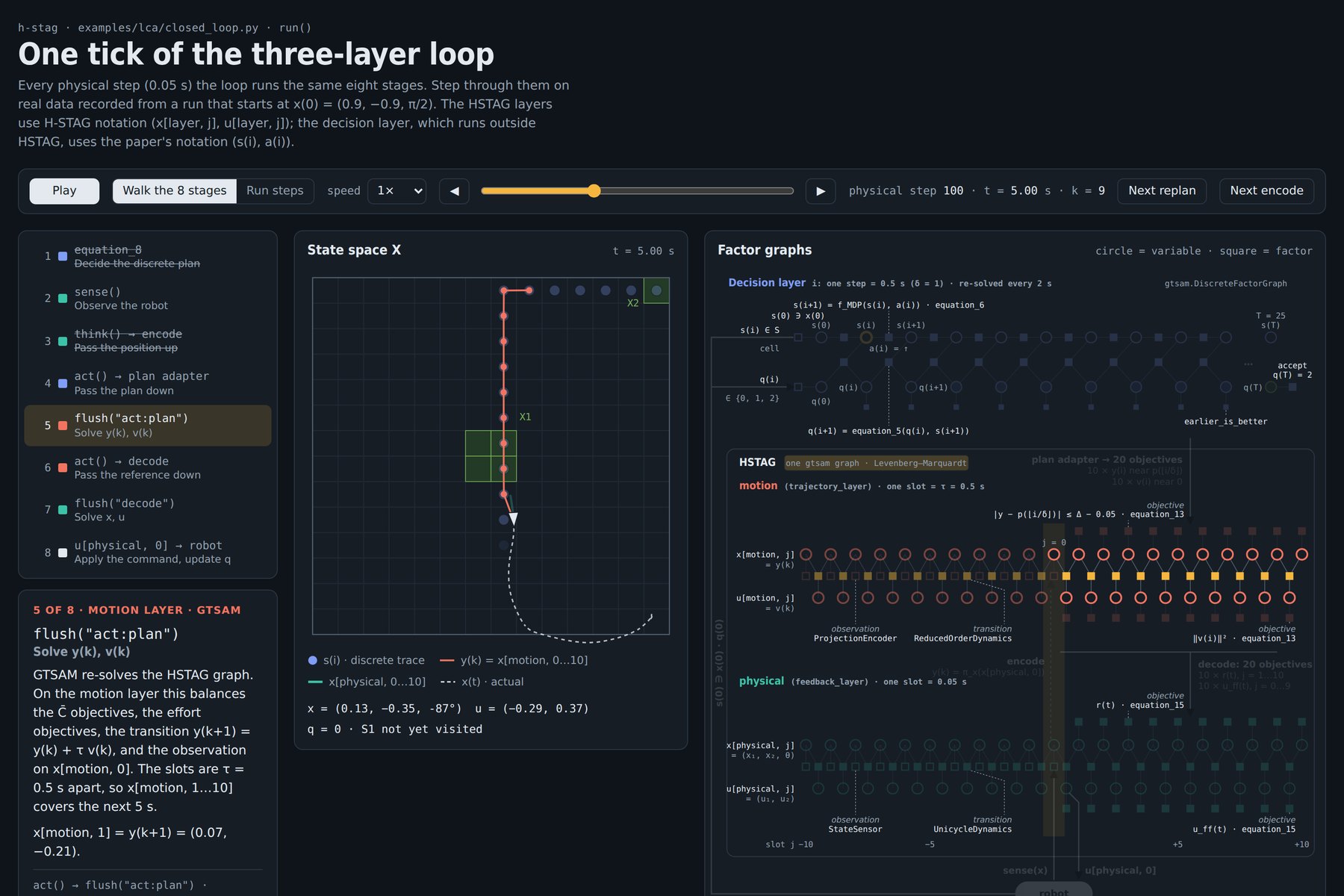Click the 'Next encode' button

[x=1266, y=191]
